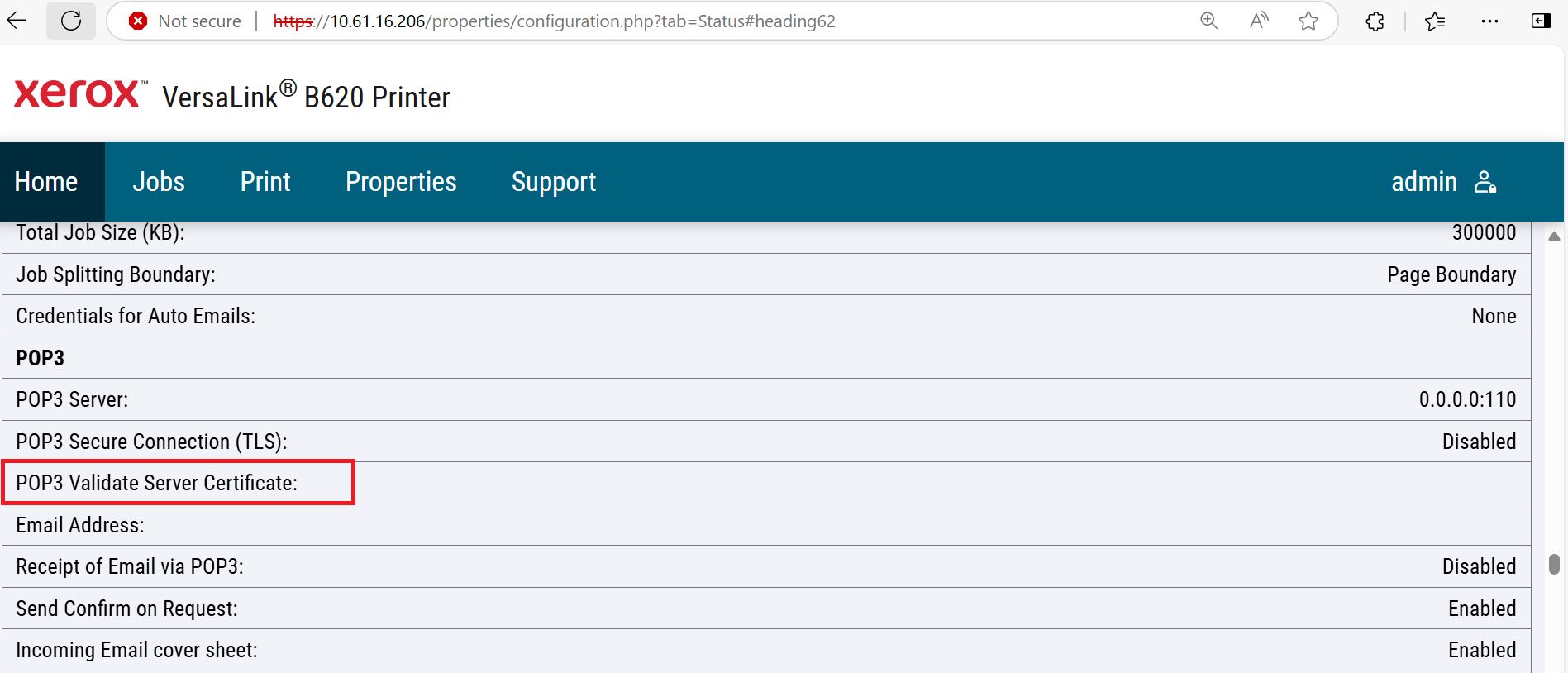Click the admin account link
The image size is (1568, 673).
coord(1423,182)
